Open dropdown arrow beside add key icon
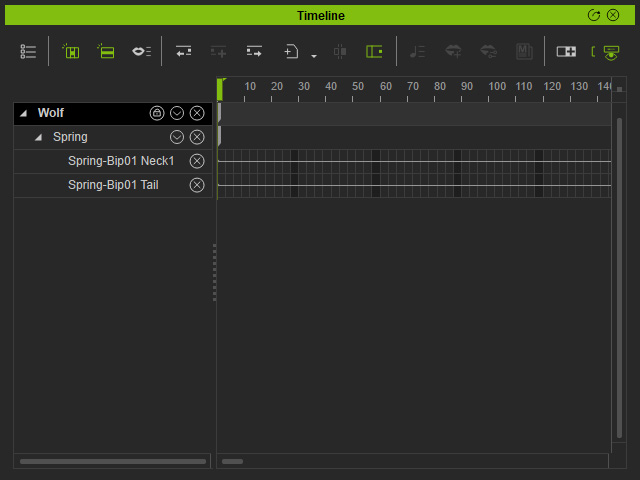The height and width of the screenshot is (480, 640). [313, 56]
